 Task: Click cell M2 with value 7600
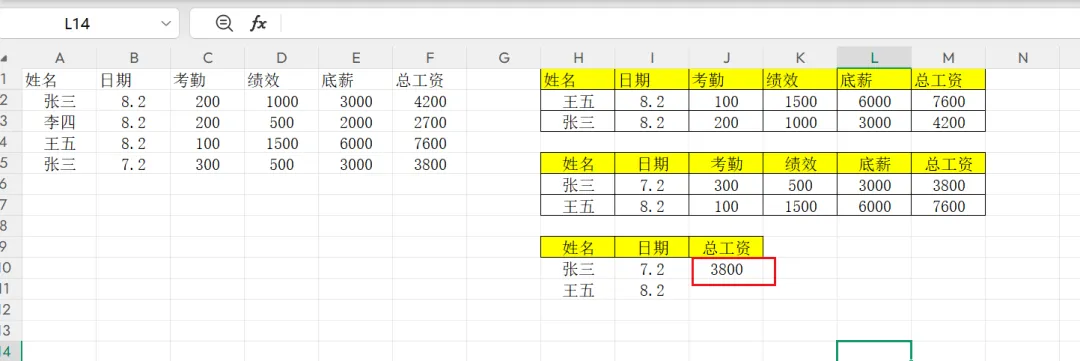[948, 102]
